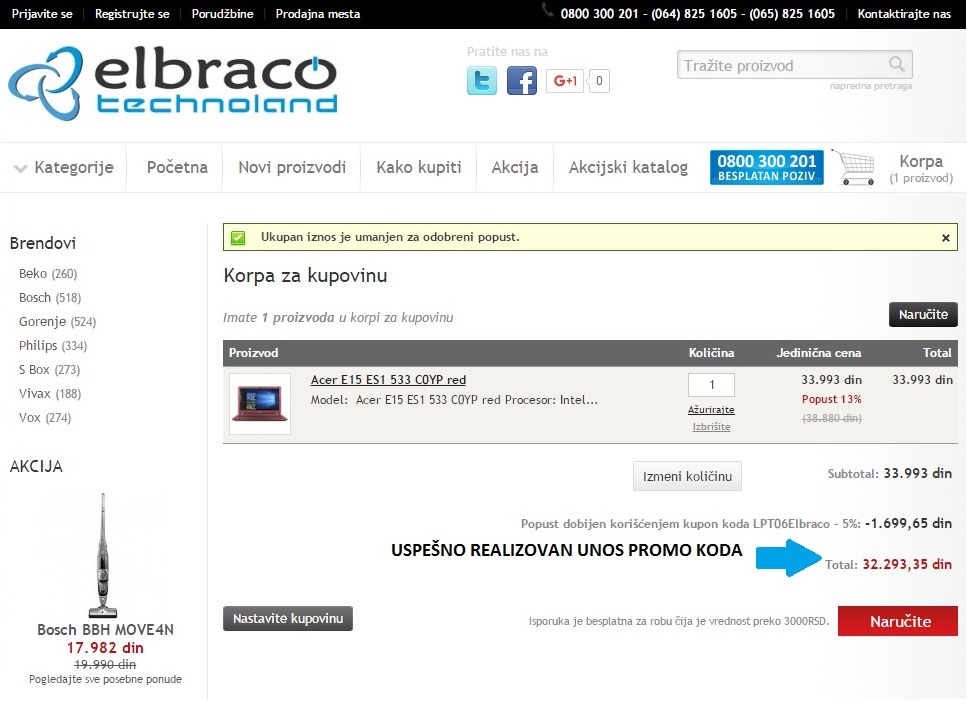Open the Akcija menu item
This screenshot has height=710, width=976.
tap(515, 167)
